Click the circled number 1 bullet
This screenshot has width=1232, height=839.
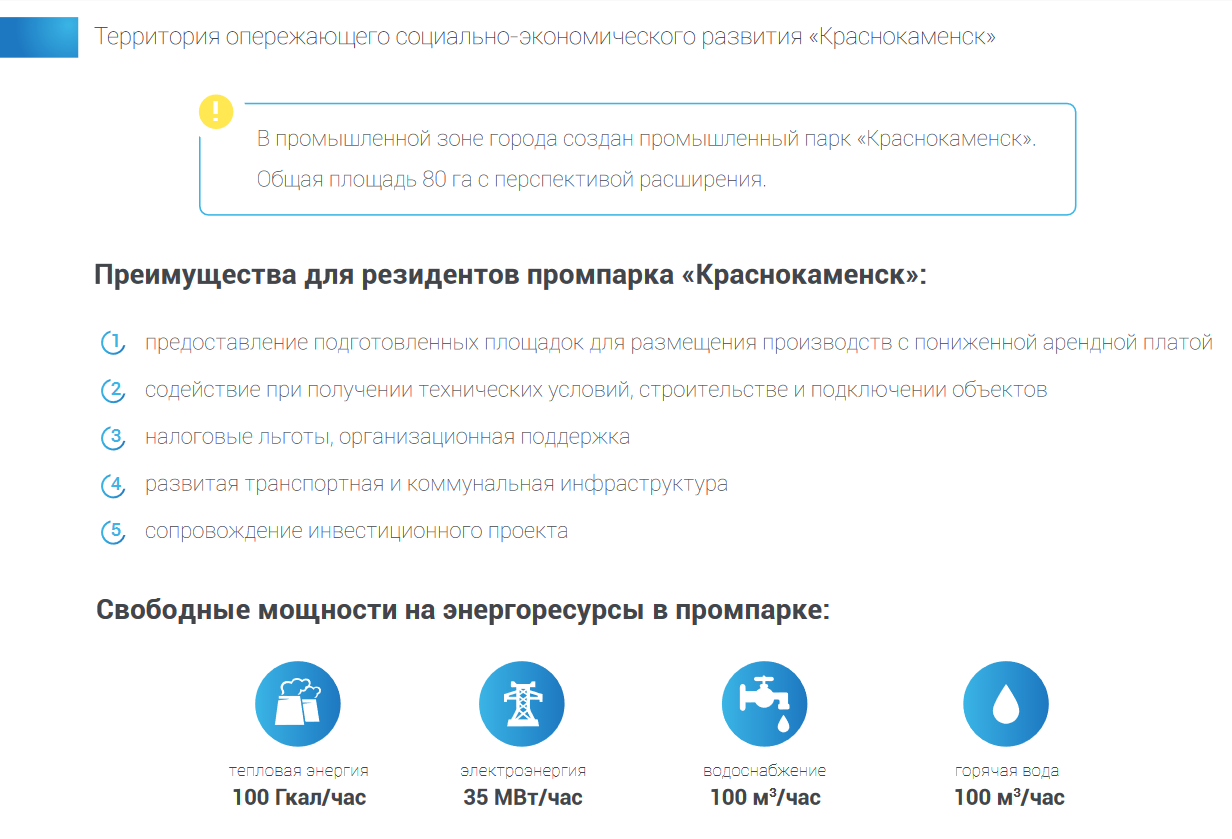(114, 343)
